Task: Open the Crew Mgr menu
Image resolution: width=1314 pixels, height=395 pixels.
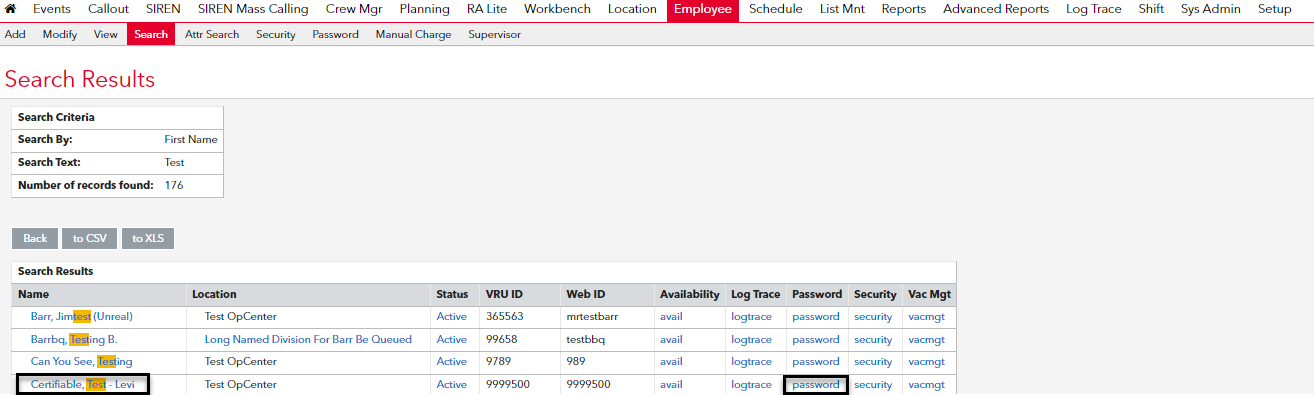Action: (x=354, y=9)
